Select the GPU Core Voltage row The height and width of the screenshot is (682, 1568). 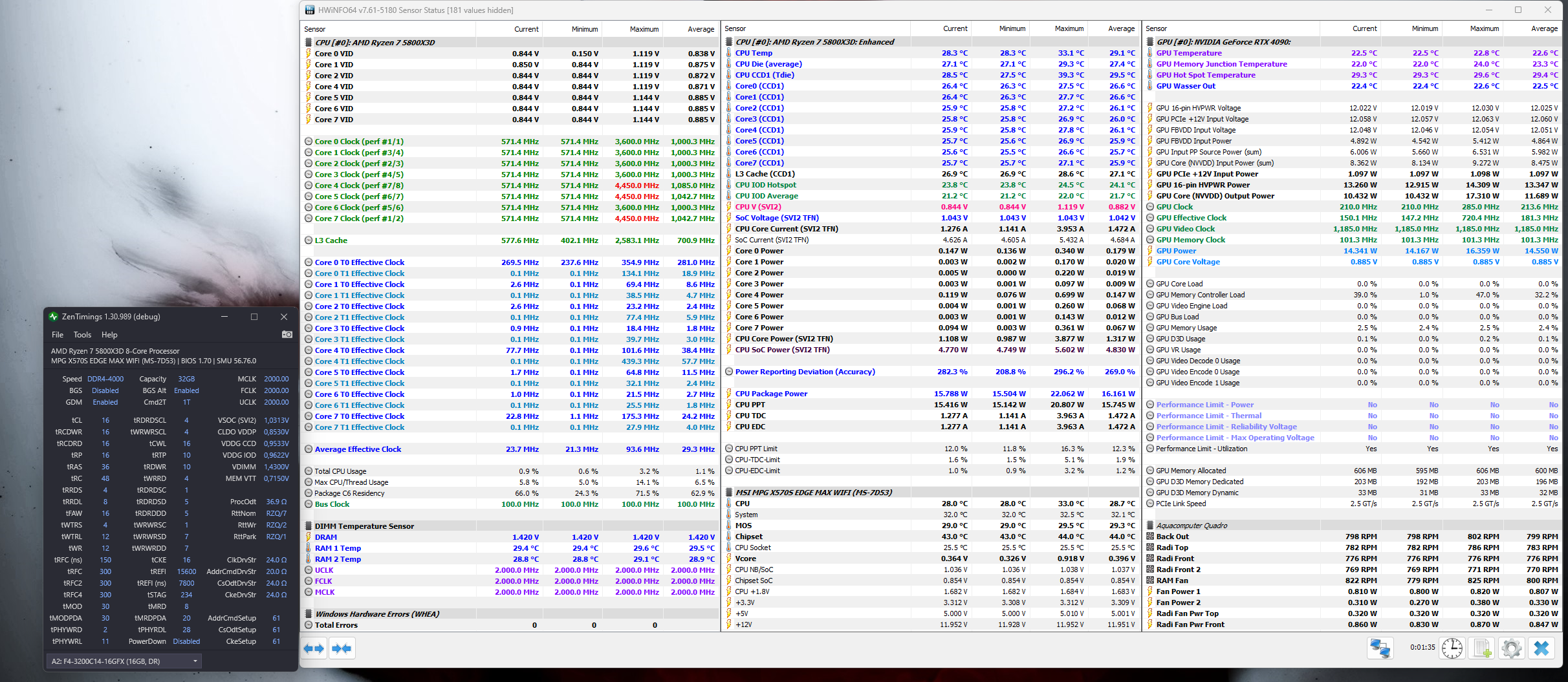click(x=1353, y=262)
